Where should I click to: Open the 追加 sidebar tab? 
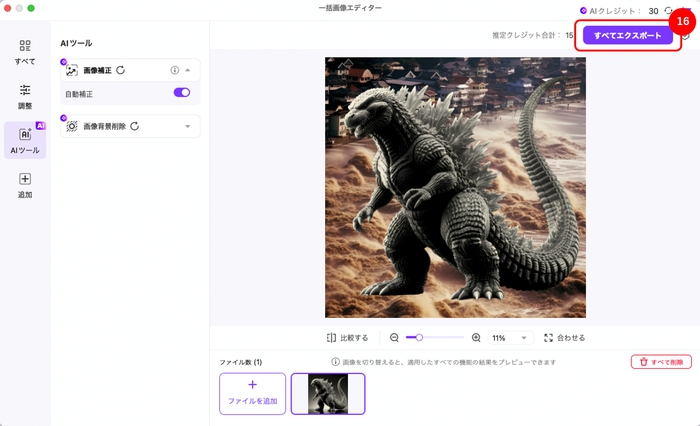(25, 185)
